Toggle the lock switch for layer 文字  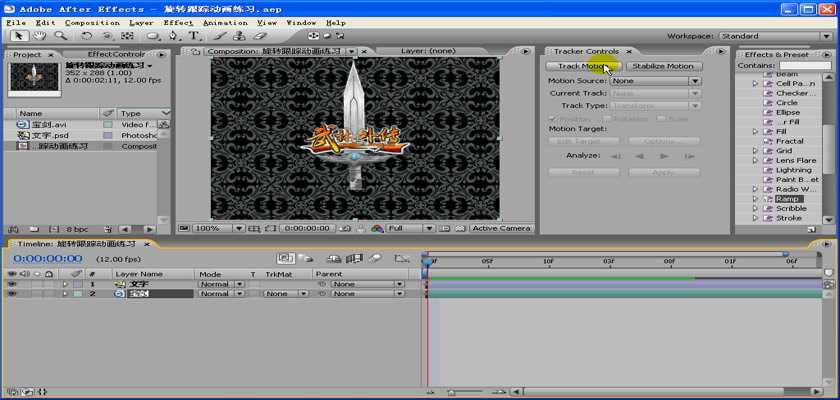49,284
